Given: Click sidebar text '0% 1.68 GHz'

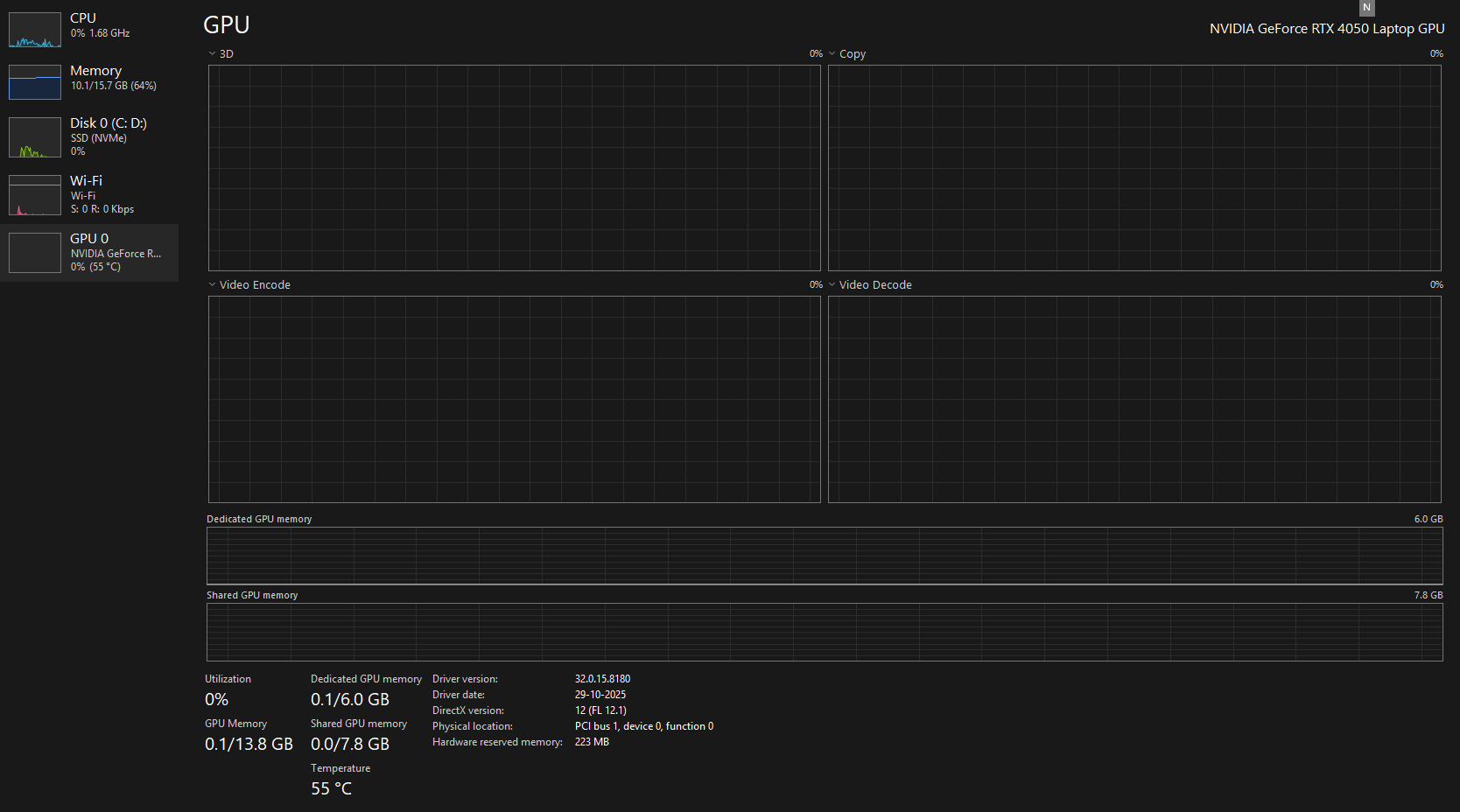Looking at the screenshot, I should click(x=101, y=33).
